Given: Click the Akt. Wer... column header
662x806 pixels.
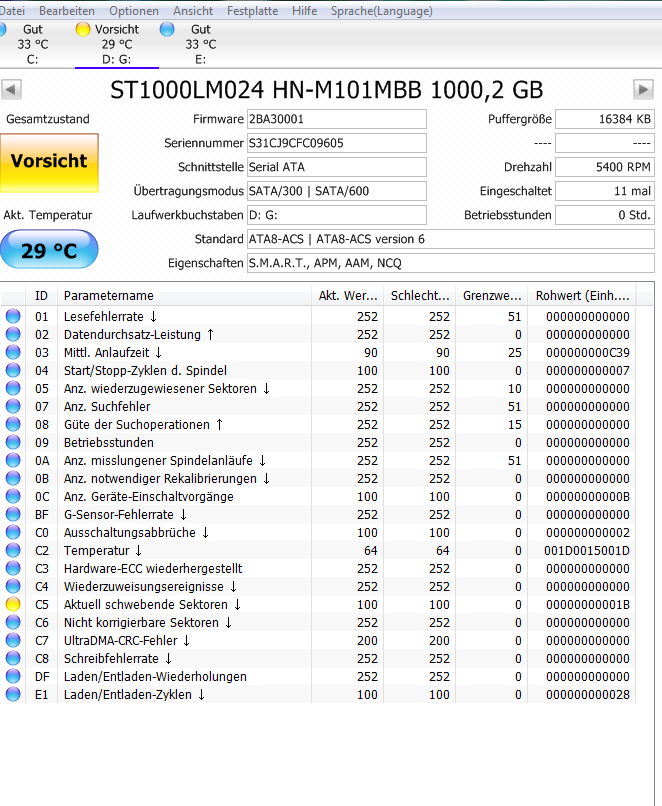Looking at the screenshot, I should click(x=348, y=296).
